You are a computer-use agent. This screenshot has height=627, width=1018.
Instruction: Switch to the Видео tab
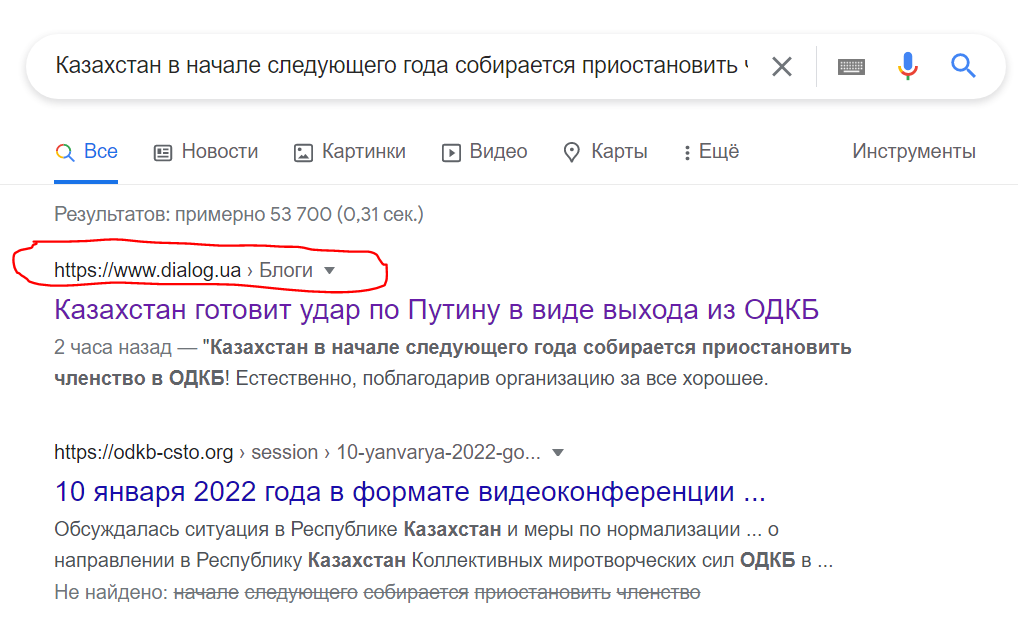coord(484,152)
